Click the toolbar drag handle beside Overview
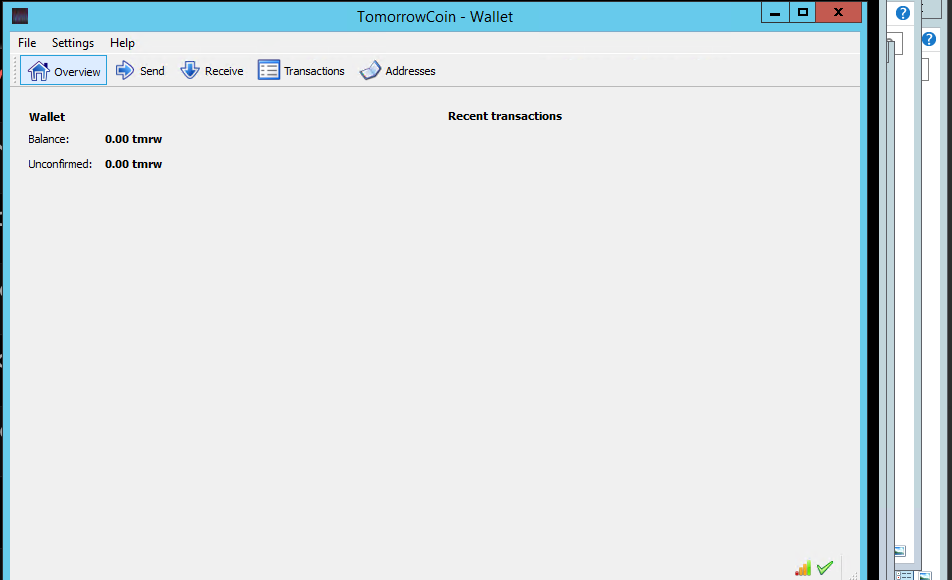Screen dimensions: 952x580 click(16, 70)
